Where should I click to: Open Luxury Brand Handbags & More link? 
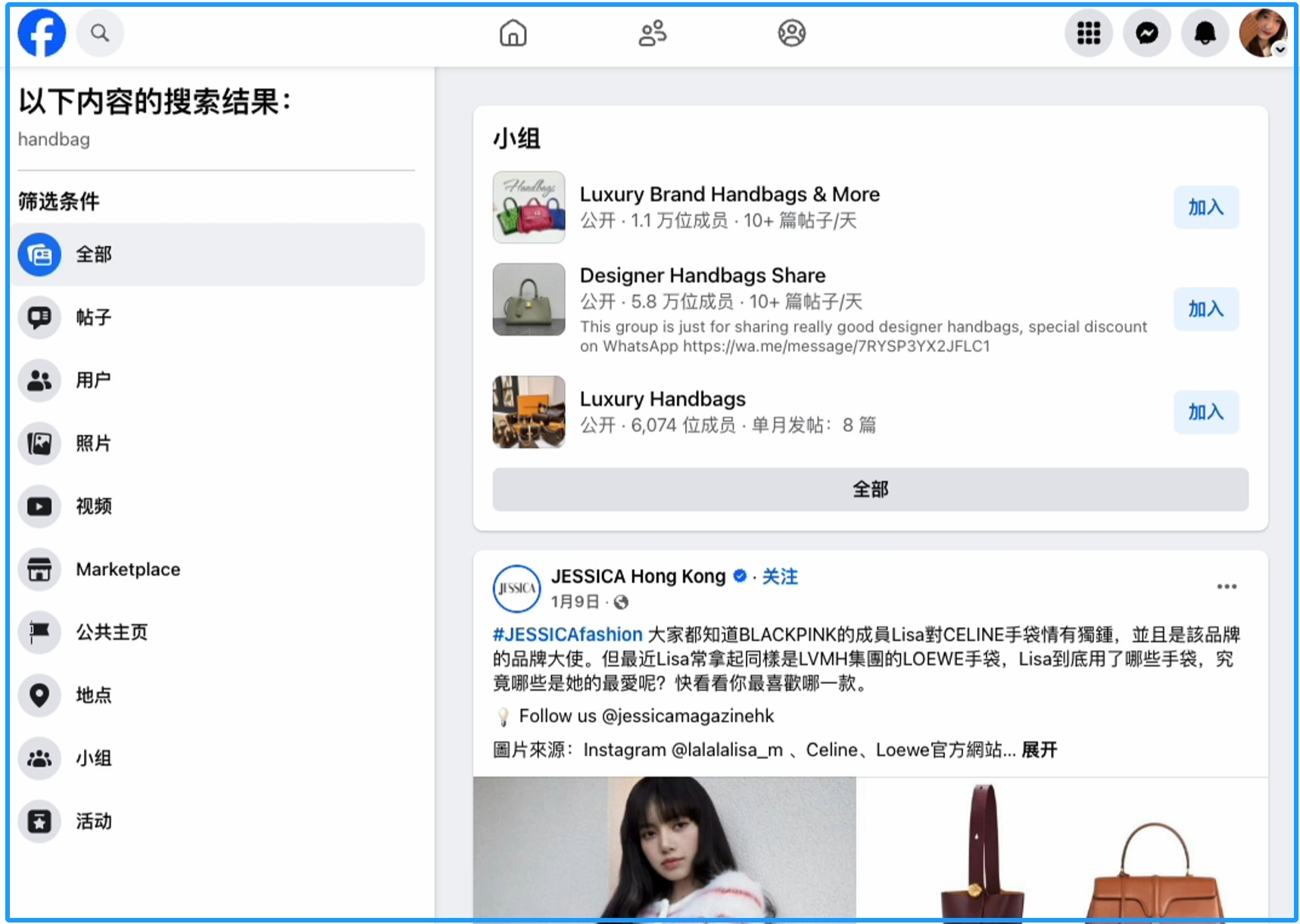click(x=730, y=194)
